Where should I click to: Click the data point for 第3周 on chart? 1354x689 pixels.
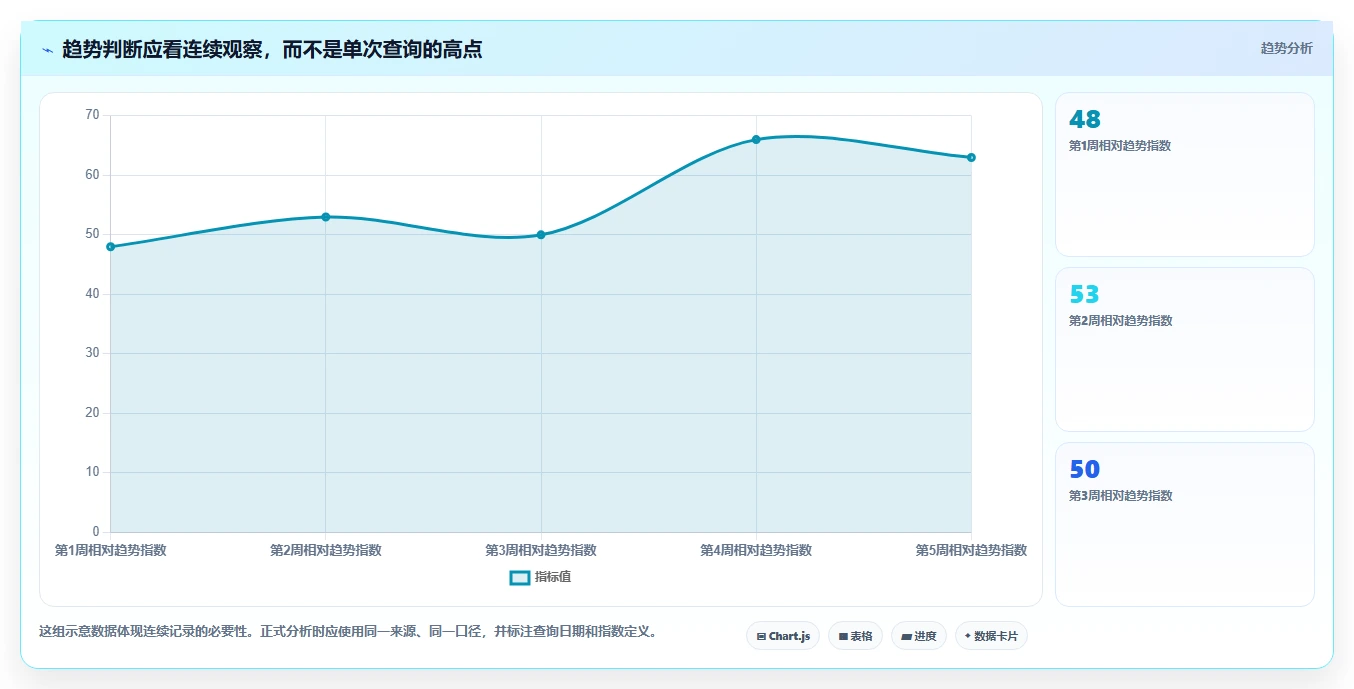pyautogui.click(x=541, y=235)
